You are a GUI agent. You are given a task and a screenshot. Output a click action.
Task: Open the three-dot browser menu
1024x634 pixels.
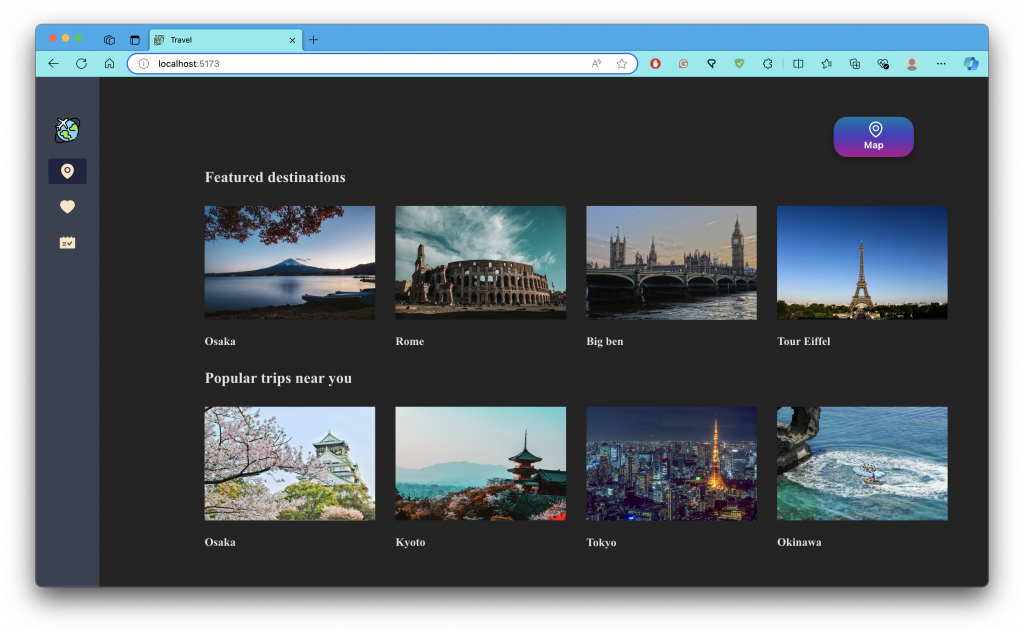941,63
